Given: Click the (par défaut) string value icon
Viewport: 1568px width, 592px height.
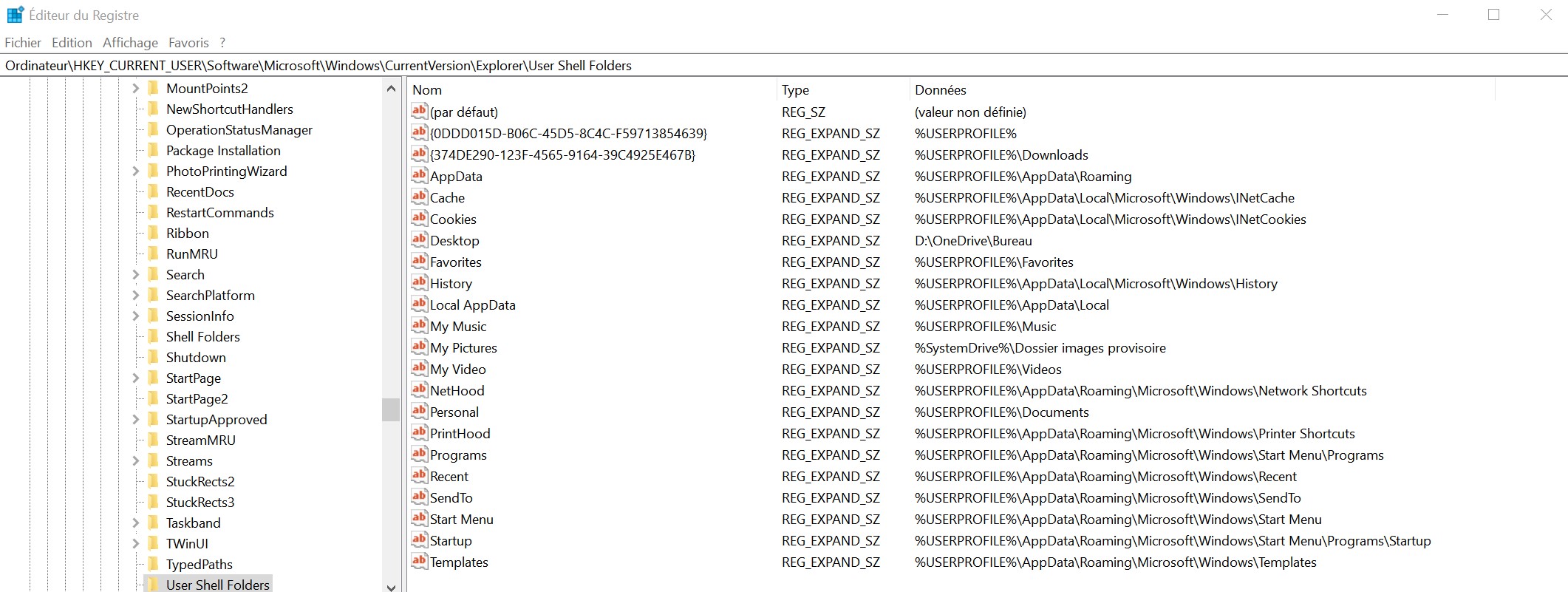Looking at the screenshot, I should tap(420, 112).
